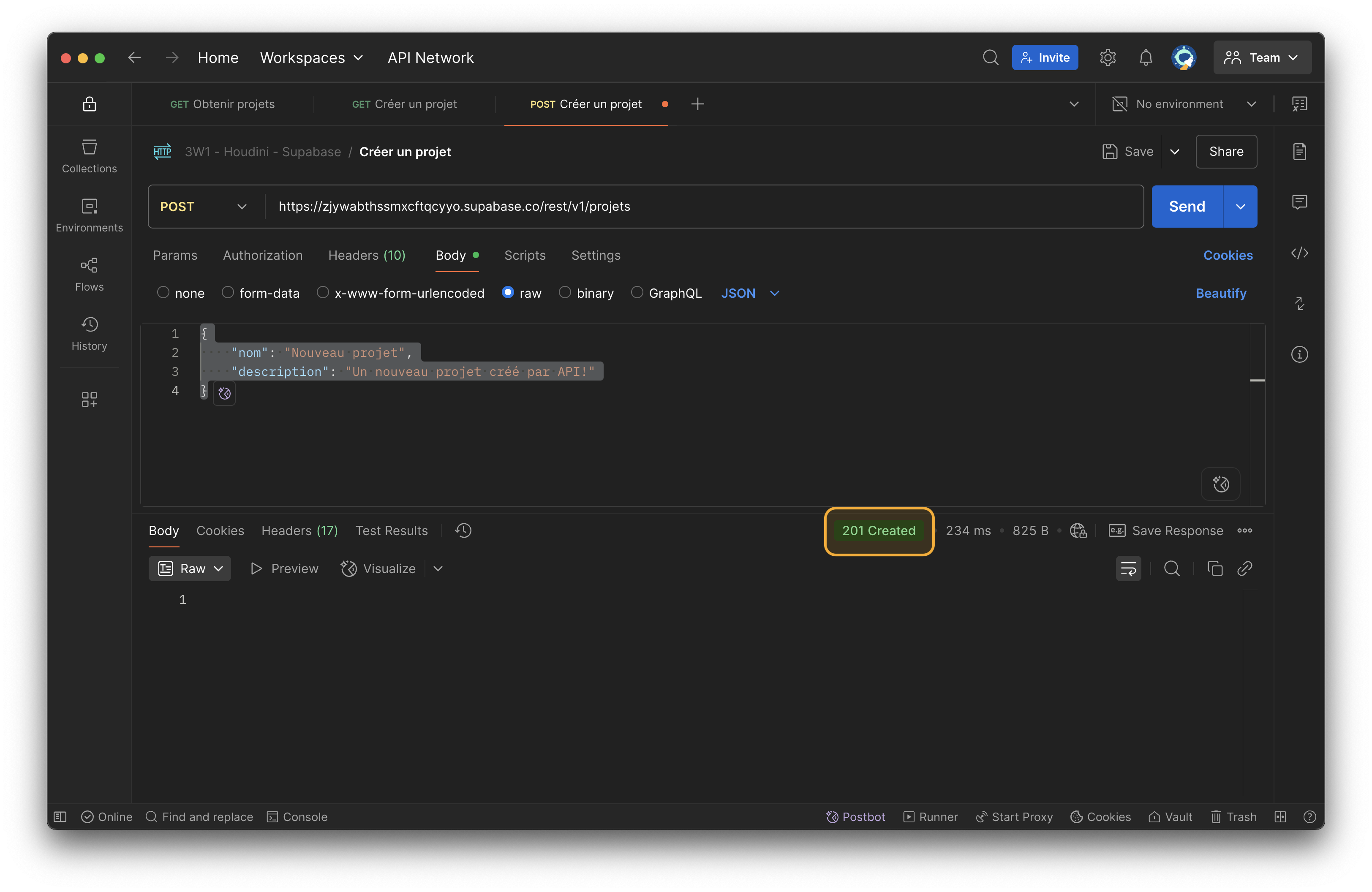Open the Params tab

(175, 255)
